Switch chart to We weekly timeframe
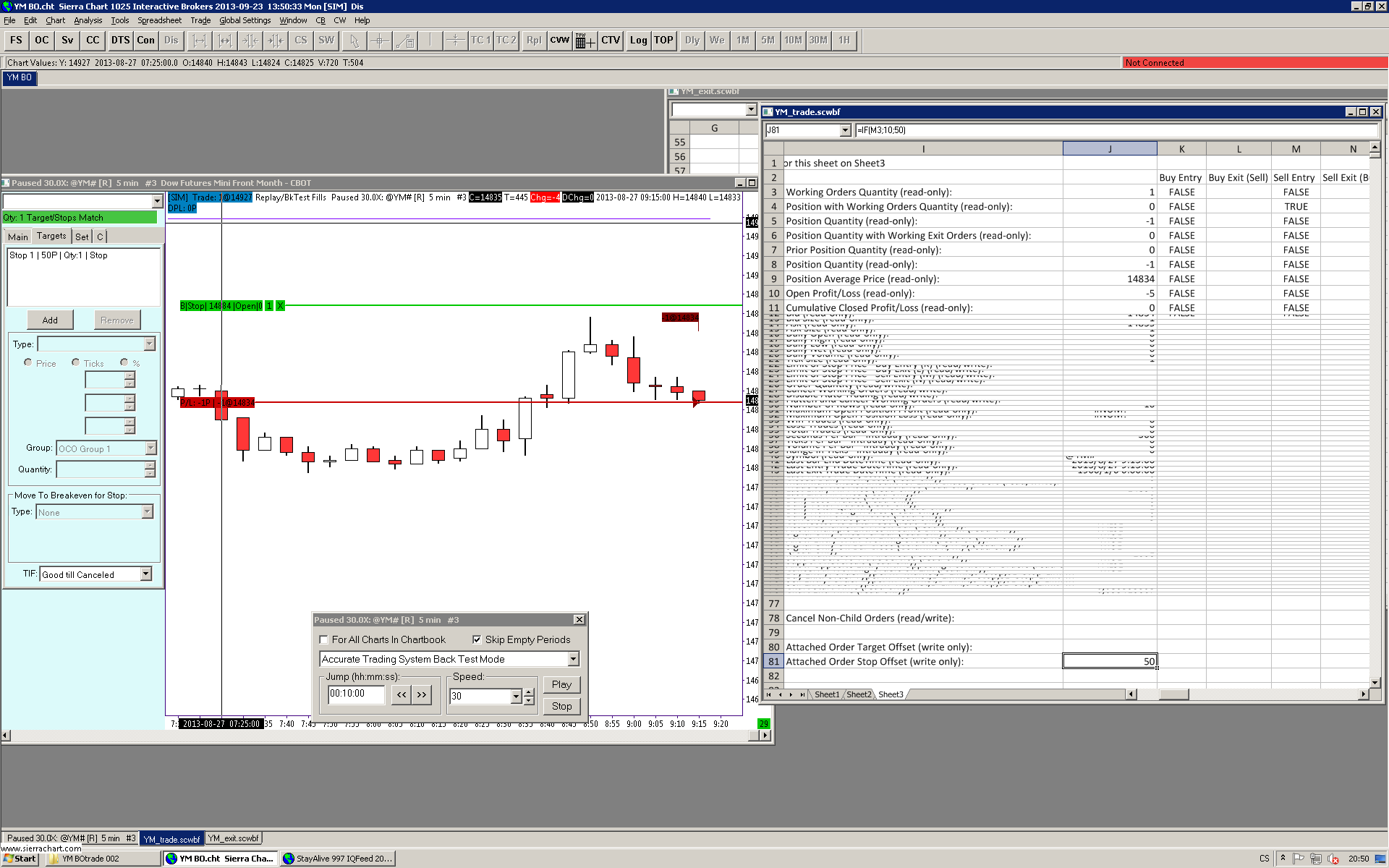The image size is (1389, 868). tap(717, 41)
